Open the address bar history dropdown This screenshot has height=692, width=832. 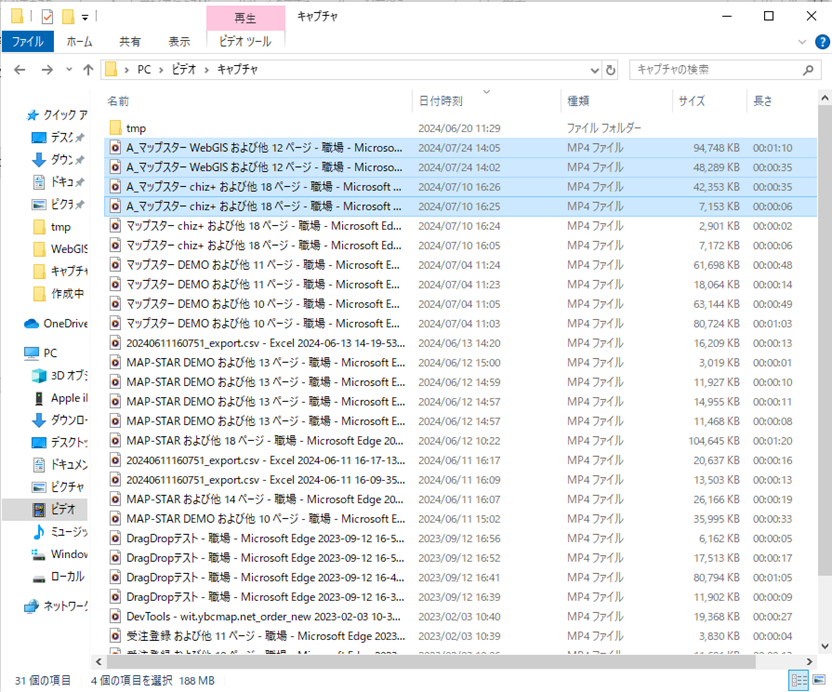click(x=595, y=70)
